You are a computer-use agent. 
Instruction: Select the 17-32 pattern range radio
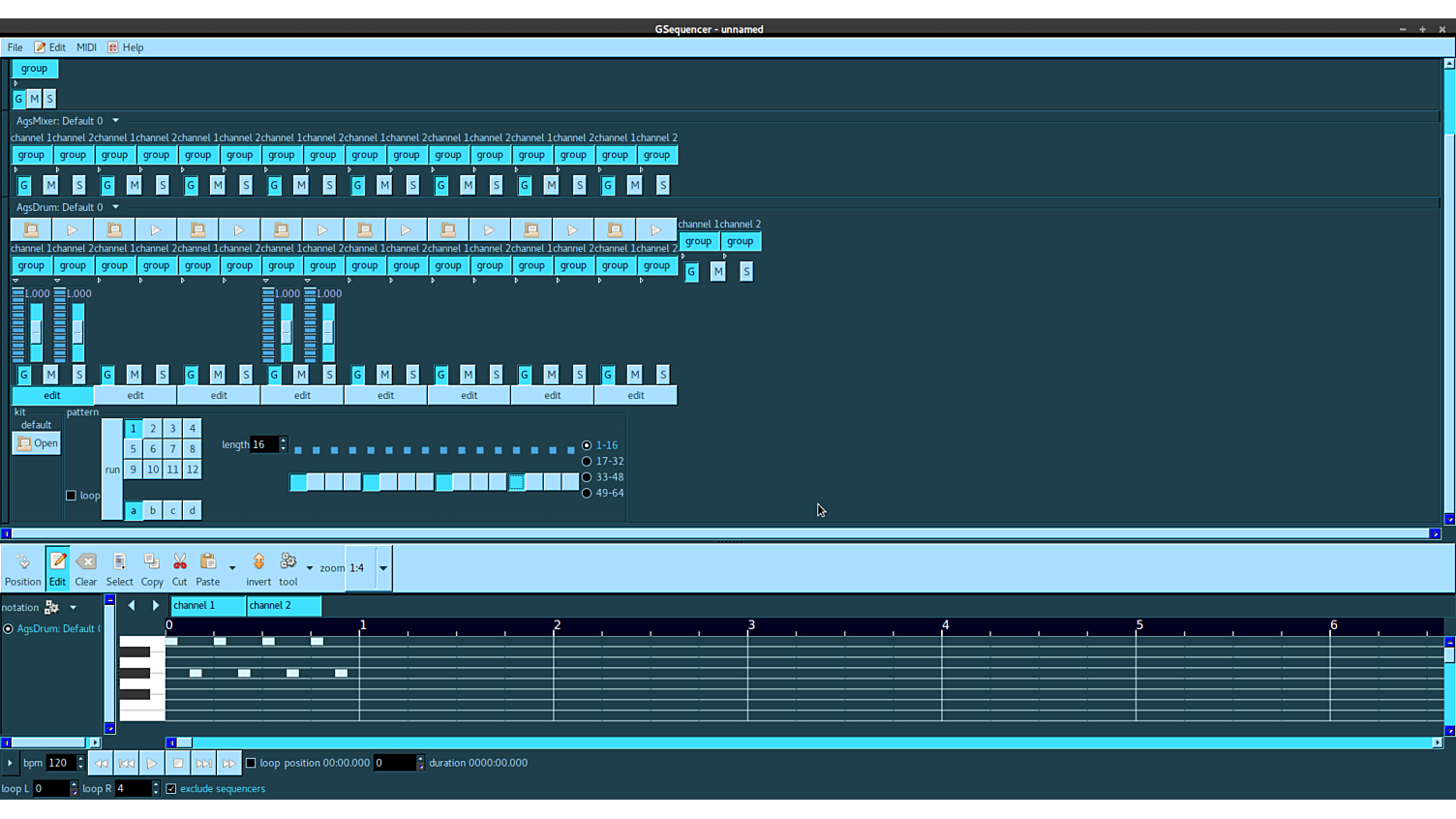click(587, 462)
